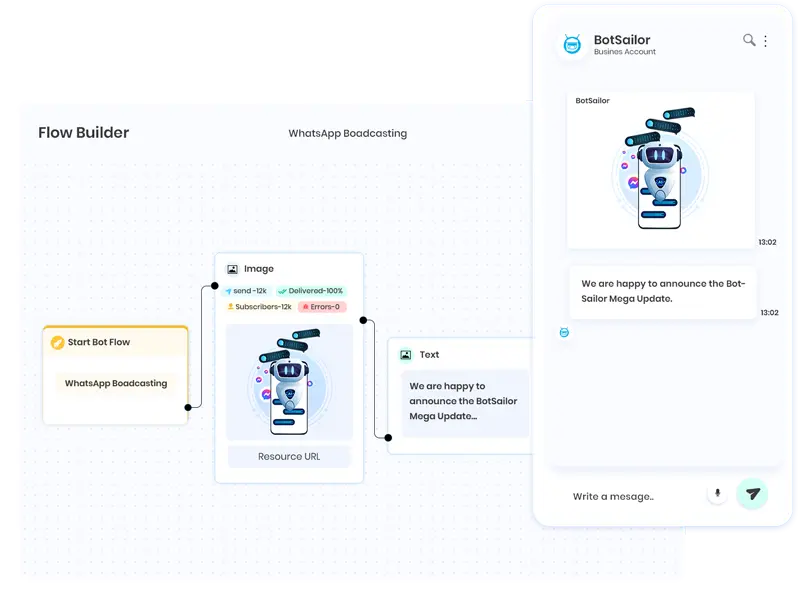This screenshot has height=600, width=800.
Task: Tap the microphone icon in message bar
Action: 717,494
